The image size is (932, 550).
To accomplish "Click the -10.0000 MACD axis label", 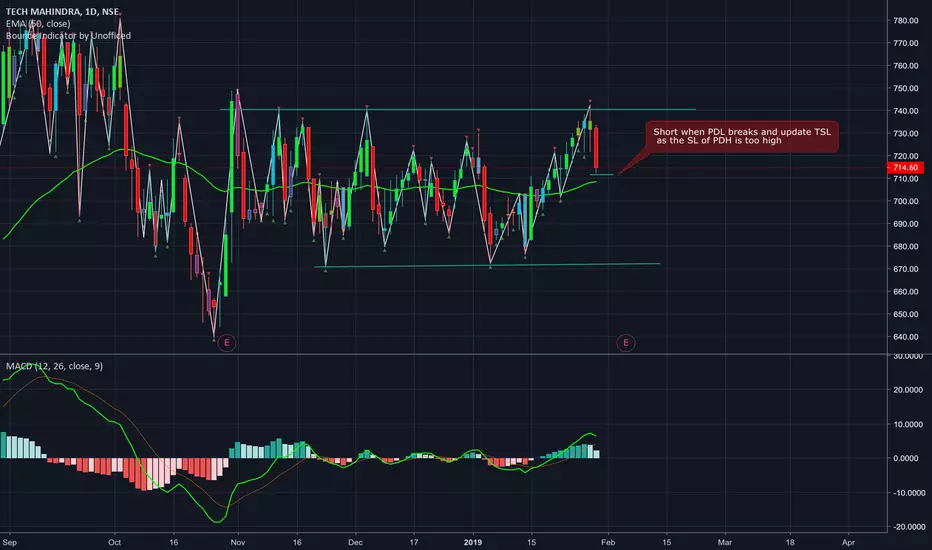I will point(907,493).
